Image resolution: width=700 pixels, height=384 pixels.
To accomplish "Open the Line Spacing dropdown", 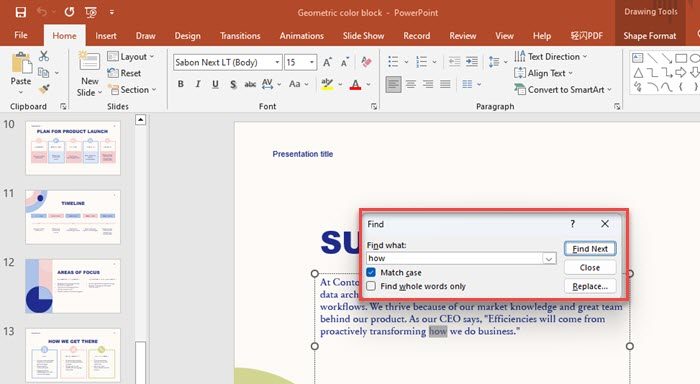I will pos(498,62).
